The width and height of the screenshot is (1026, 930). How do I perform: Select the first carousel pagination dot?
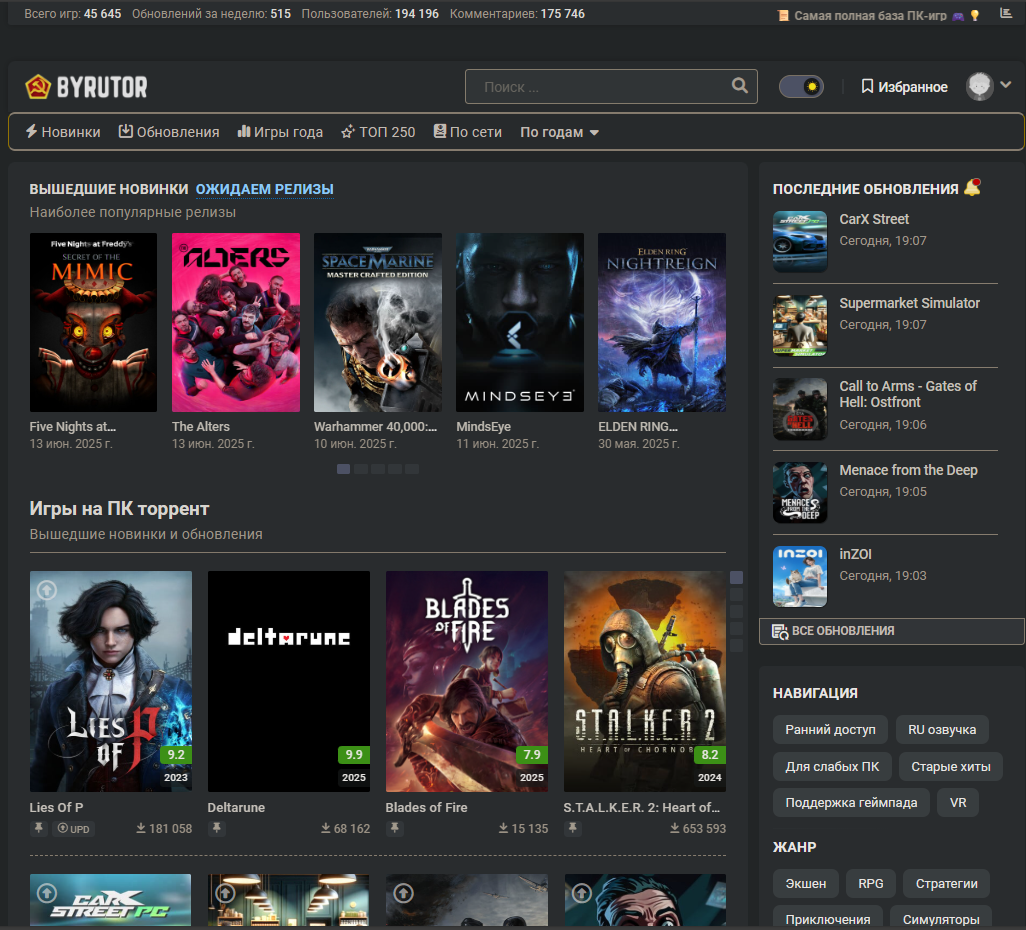click(344, 469)
